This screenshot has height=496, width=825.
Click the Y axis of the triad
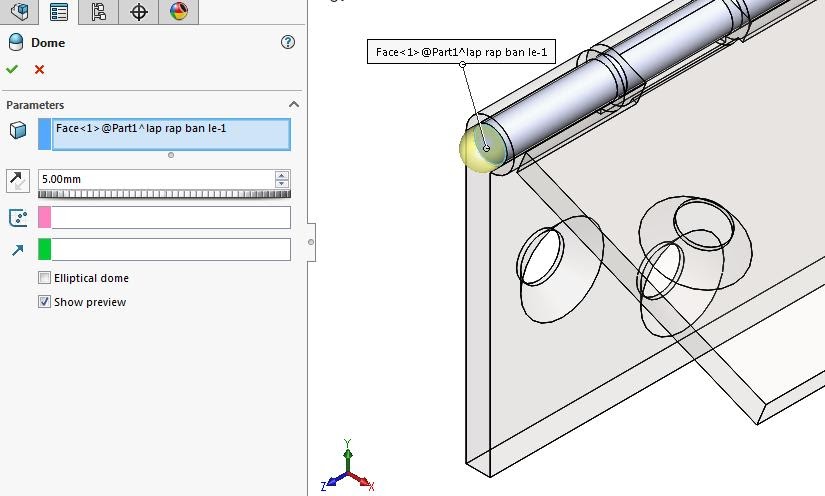(x=347, y=452)
